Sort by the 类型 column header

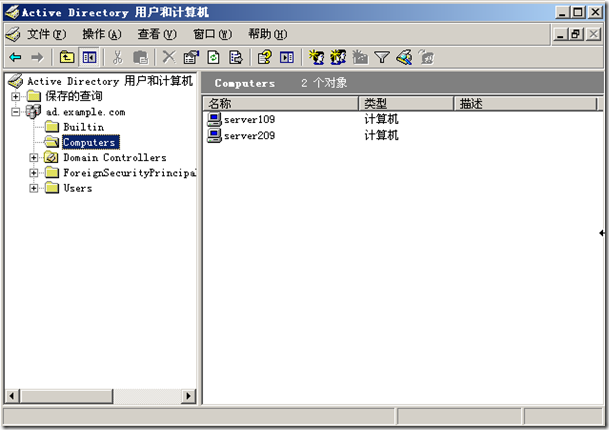coord(406,104)
